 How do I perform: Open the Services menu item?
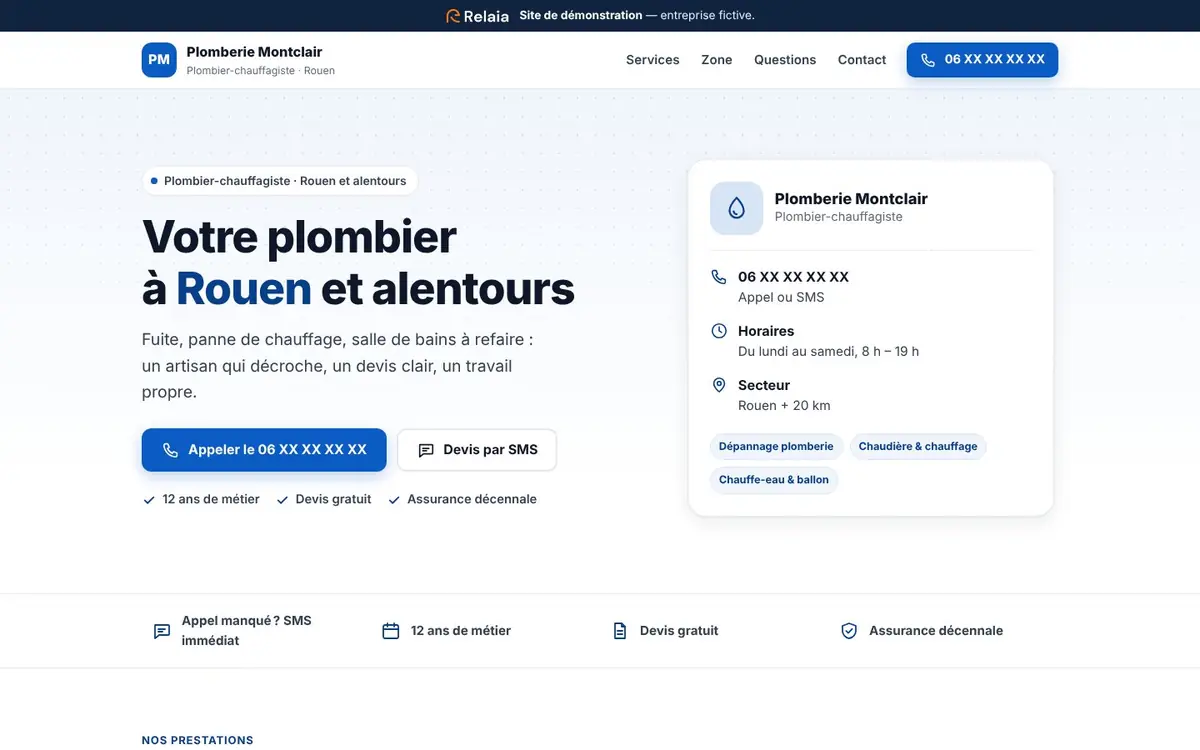click(x=653, y=60)
